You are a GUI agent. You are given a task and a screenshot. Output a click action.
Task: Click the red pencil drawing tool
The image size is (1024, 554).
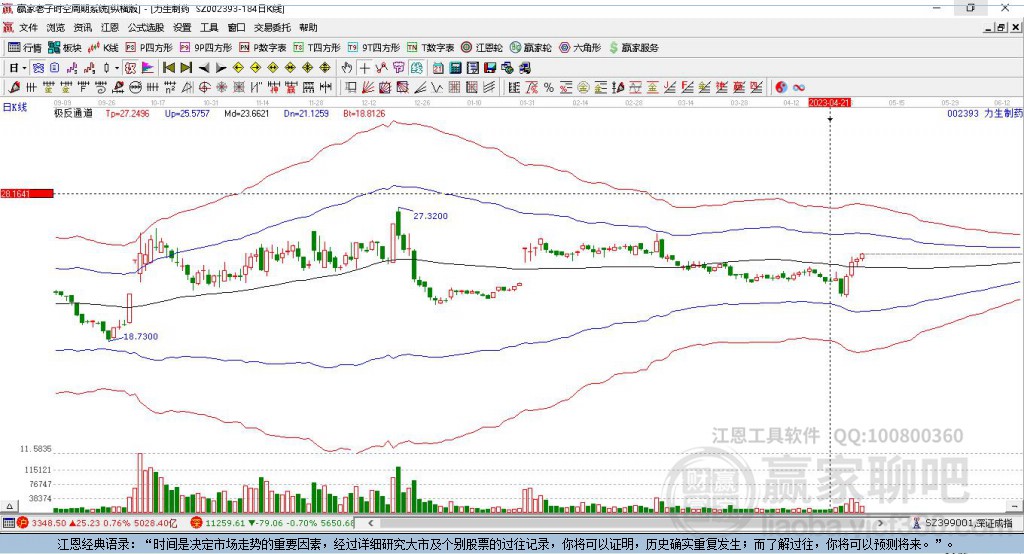[14, 88]
